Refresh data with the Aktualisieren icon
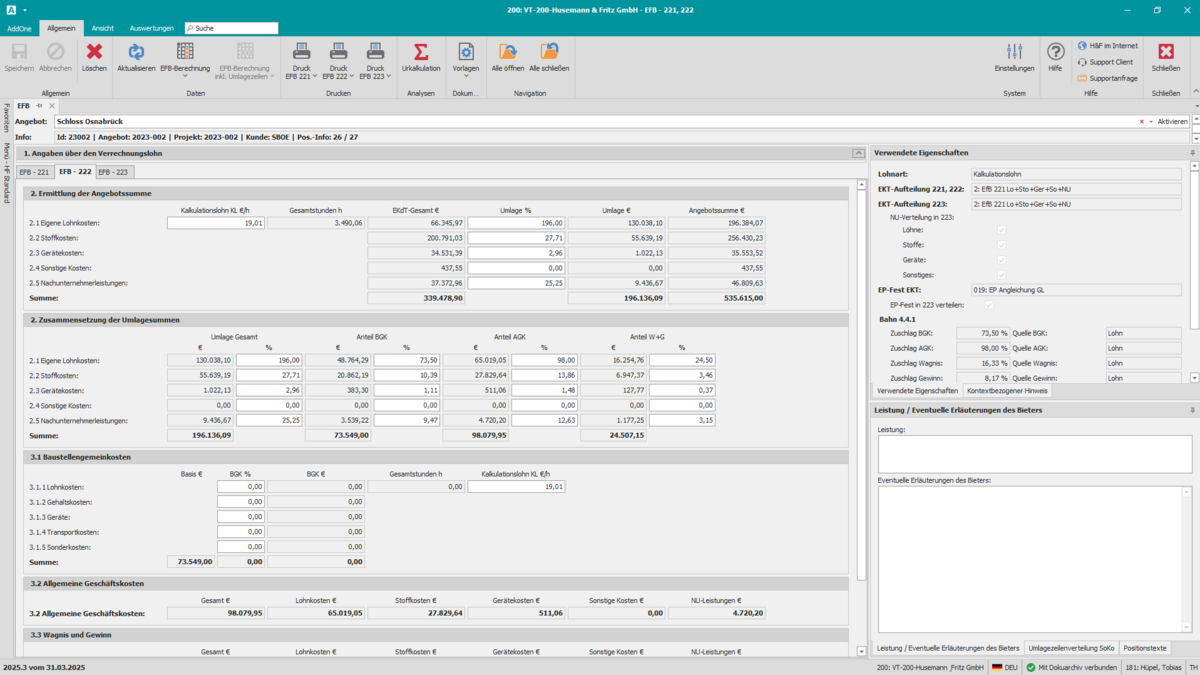The height and width of the screenshot is (675, 1200). click(136, 52)
